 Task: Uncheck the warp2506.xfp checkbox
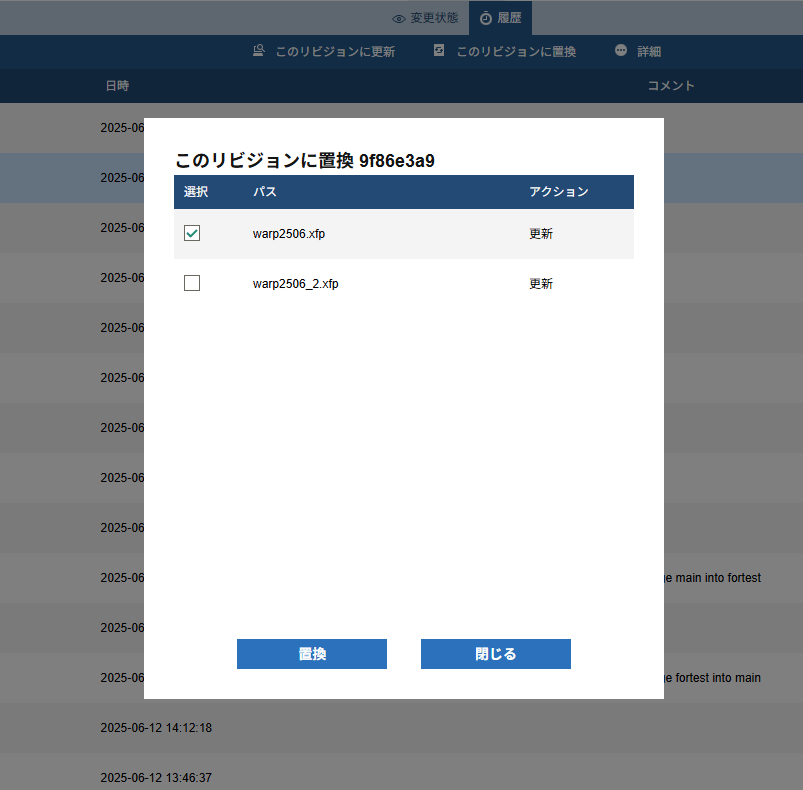pyautogui.click(x=192, y=233)
